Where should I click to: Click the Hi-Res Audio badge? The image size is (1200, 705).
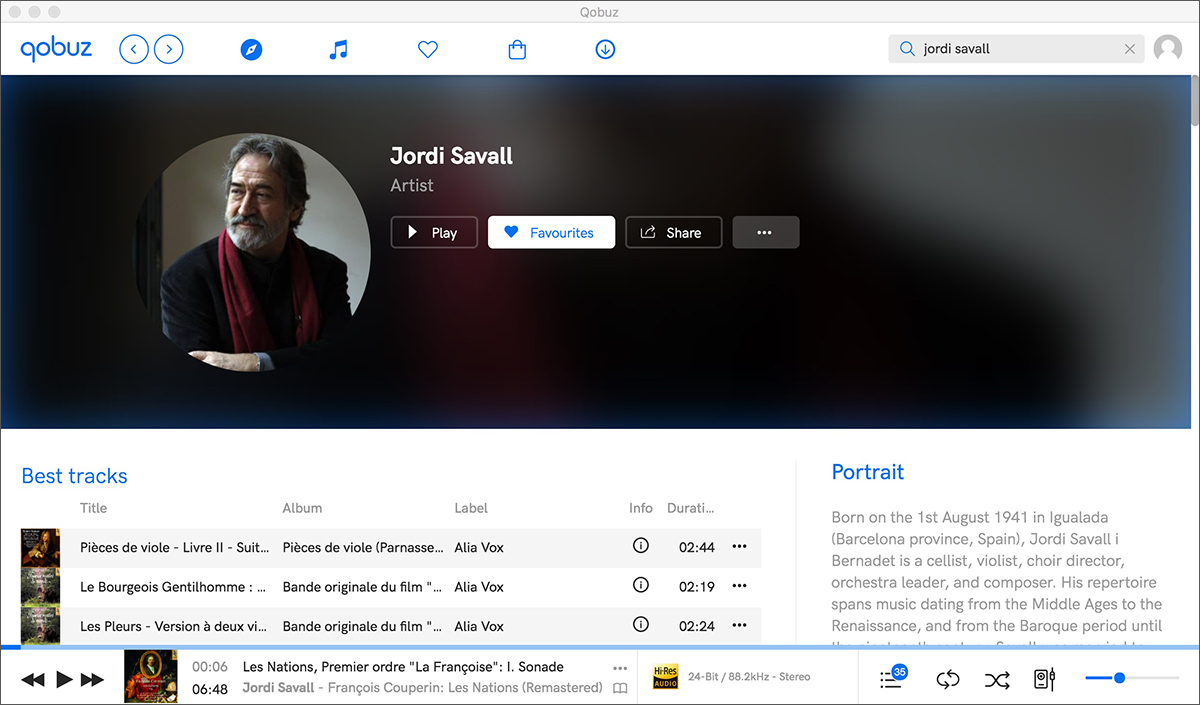(666, 677)
